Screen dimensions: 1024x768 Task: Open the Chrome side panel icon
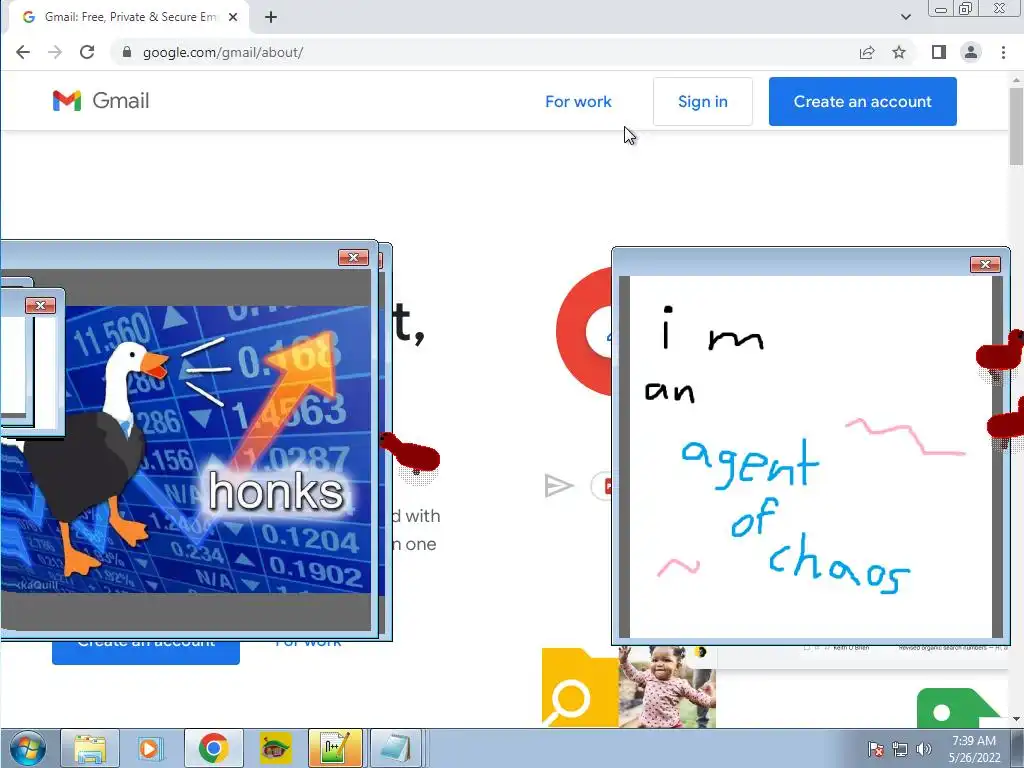(x=938, y=52)
